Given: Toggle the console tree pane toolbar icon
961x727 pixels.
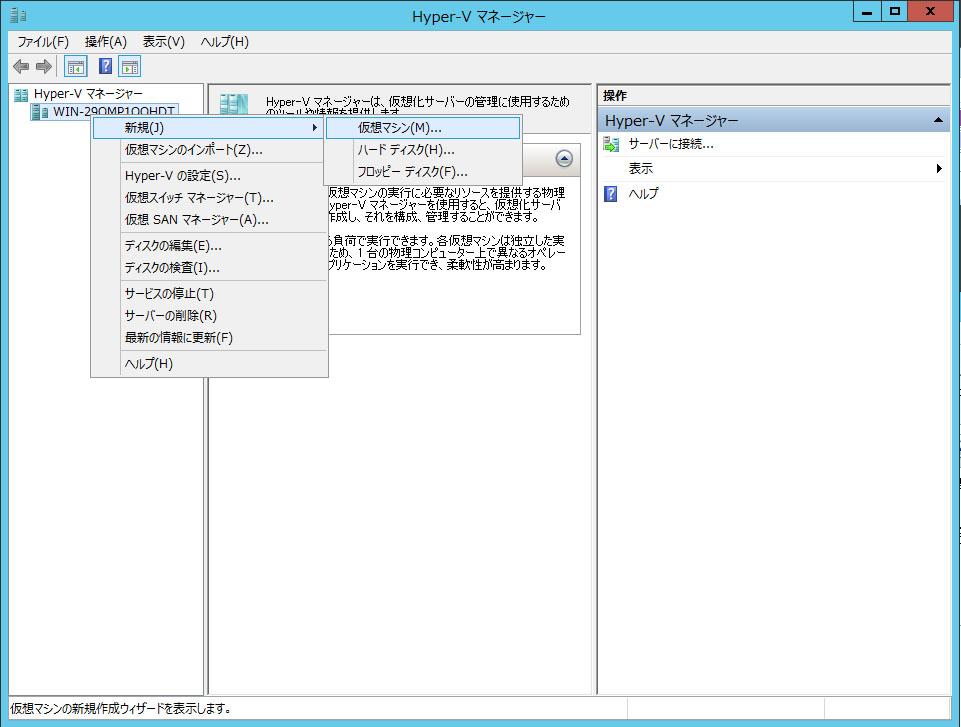Looking at the screenshot, I should click(x=76, y=66).
